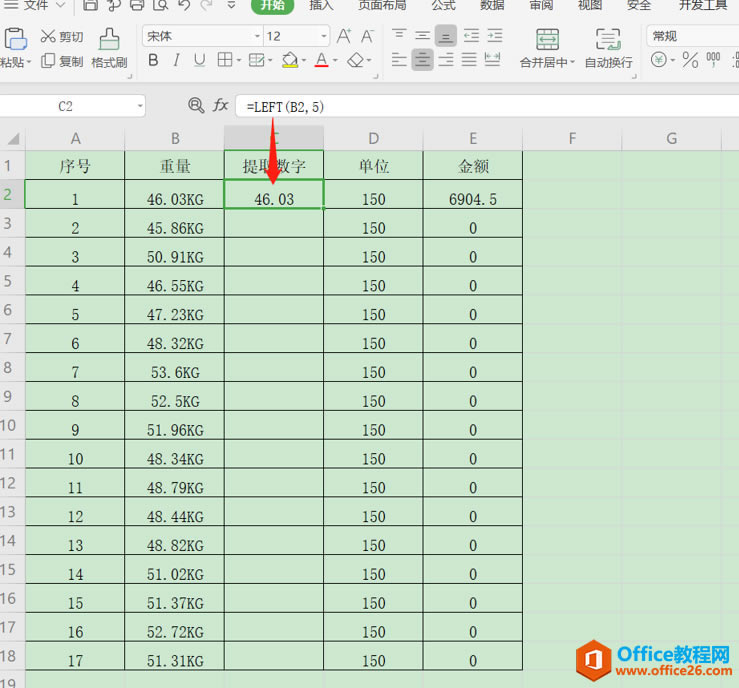Select column D header

pyautogui.click(x=373, y=139)
